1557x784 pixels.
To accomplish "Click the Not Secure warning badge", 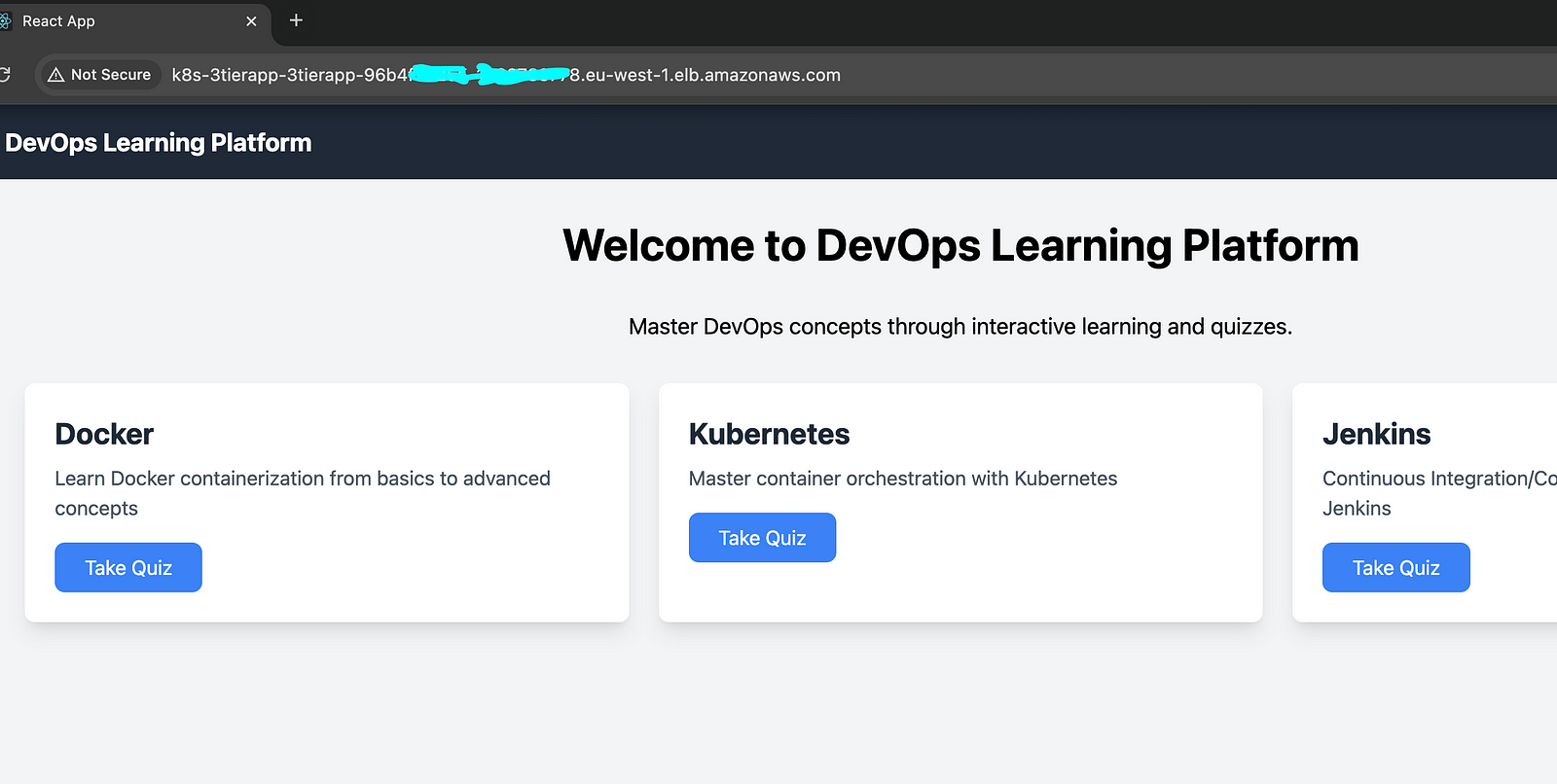I will (x=99, y=74).
